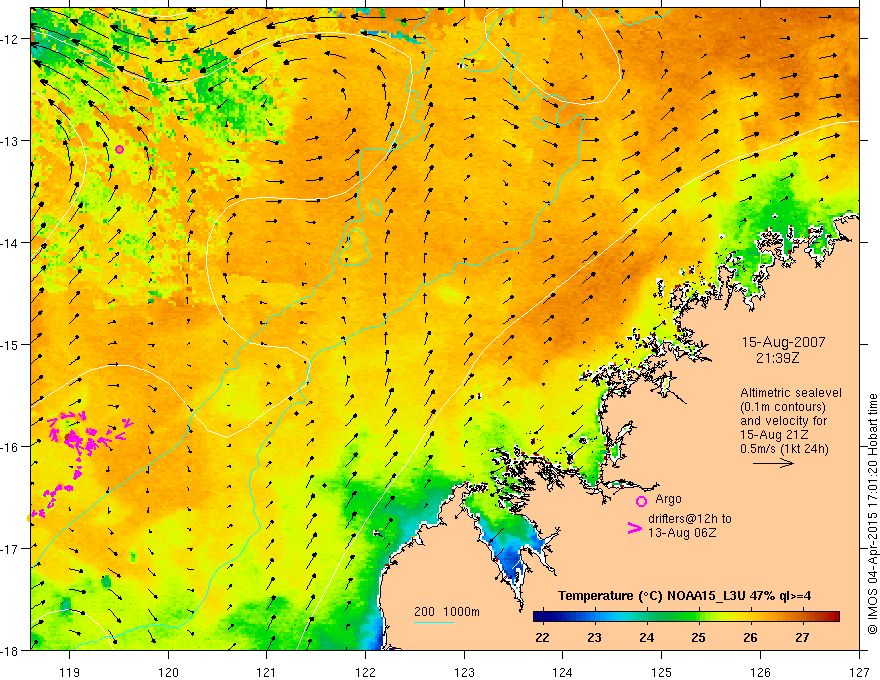Click colorbar tick label '22'

point(542,637)
